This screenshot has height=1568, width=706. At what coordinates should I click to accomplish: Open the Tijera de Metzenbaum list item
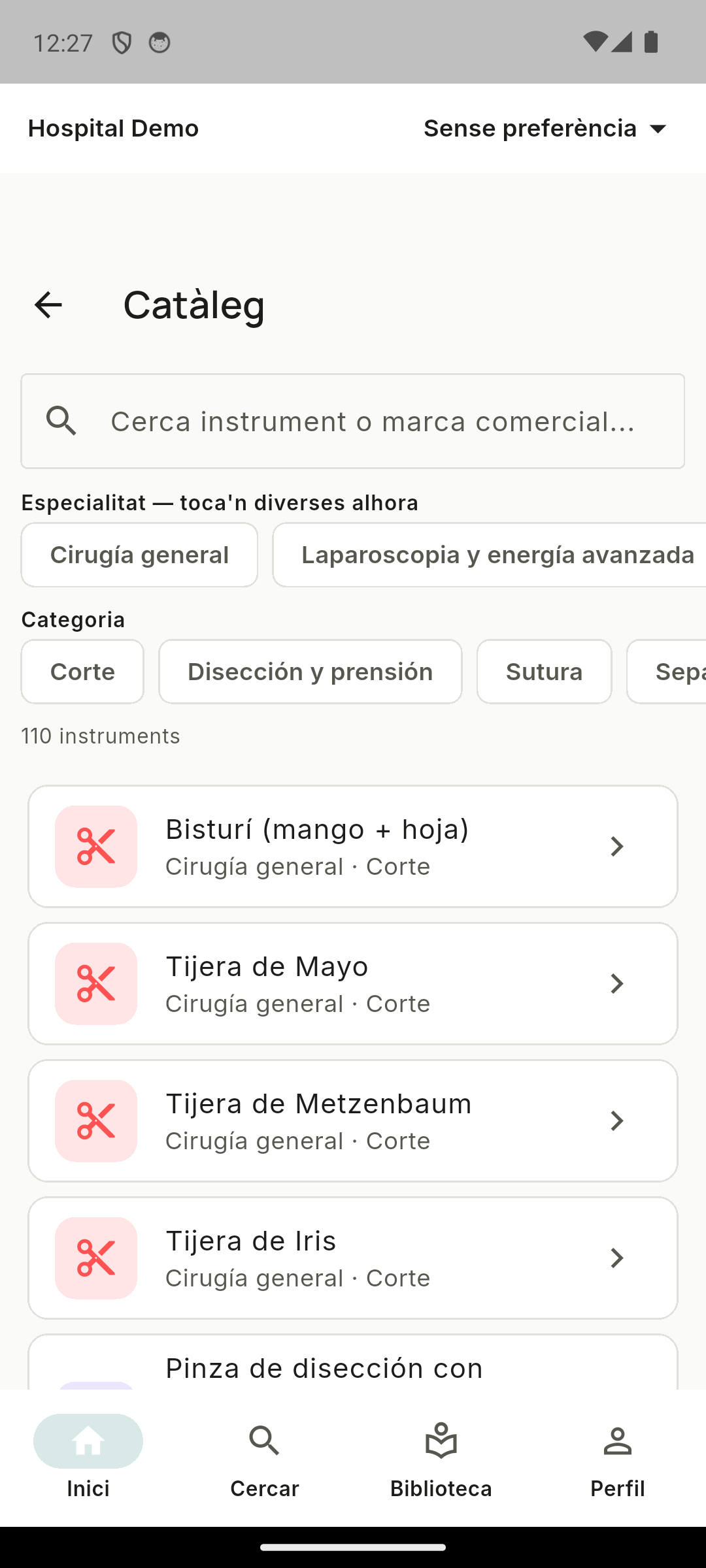353,1121
